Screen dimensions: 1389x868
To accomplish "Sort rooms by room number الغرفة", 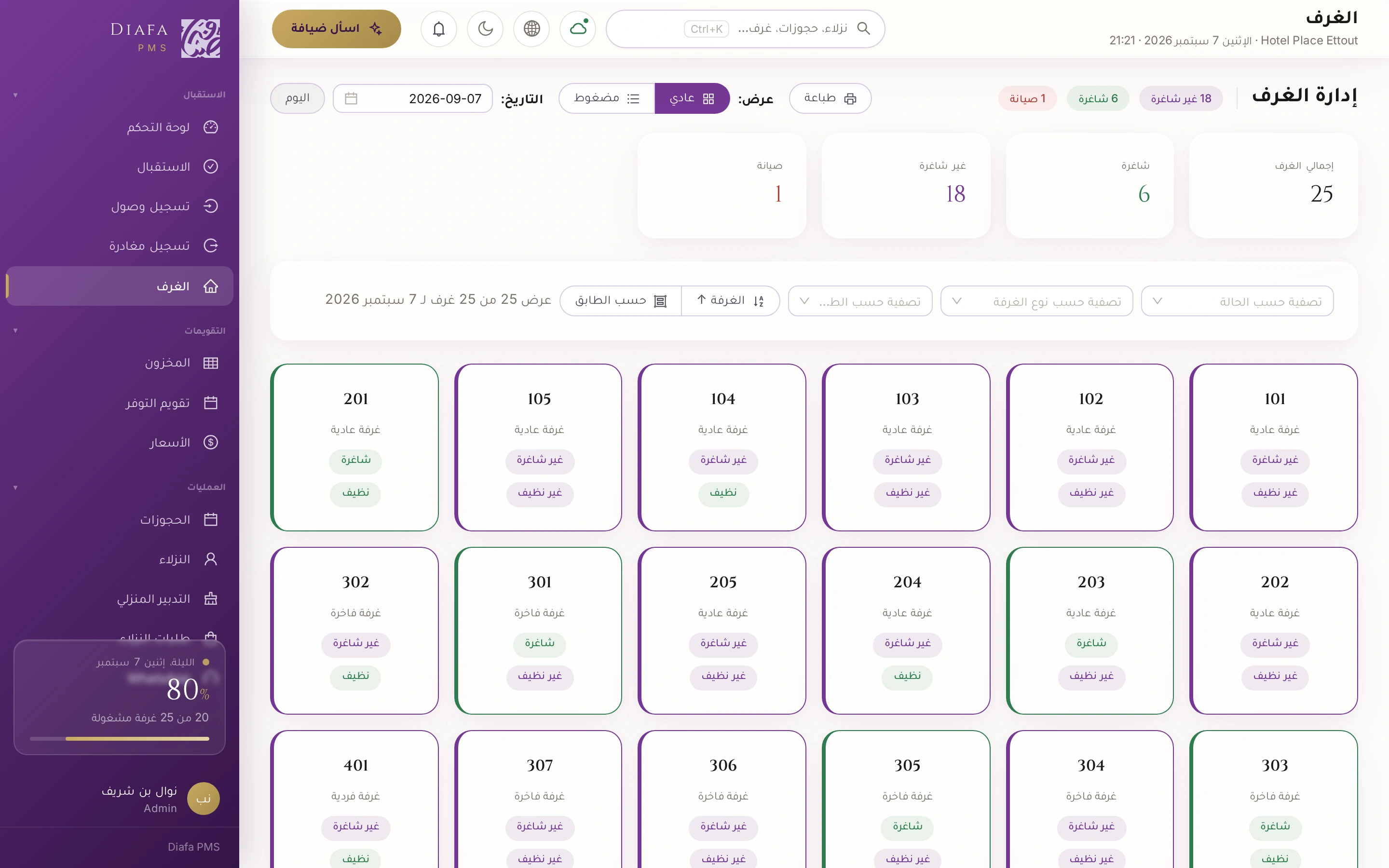I will click(x=730, y=301).
